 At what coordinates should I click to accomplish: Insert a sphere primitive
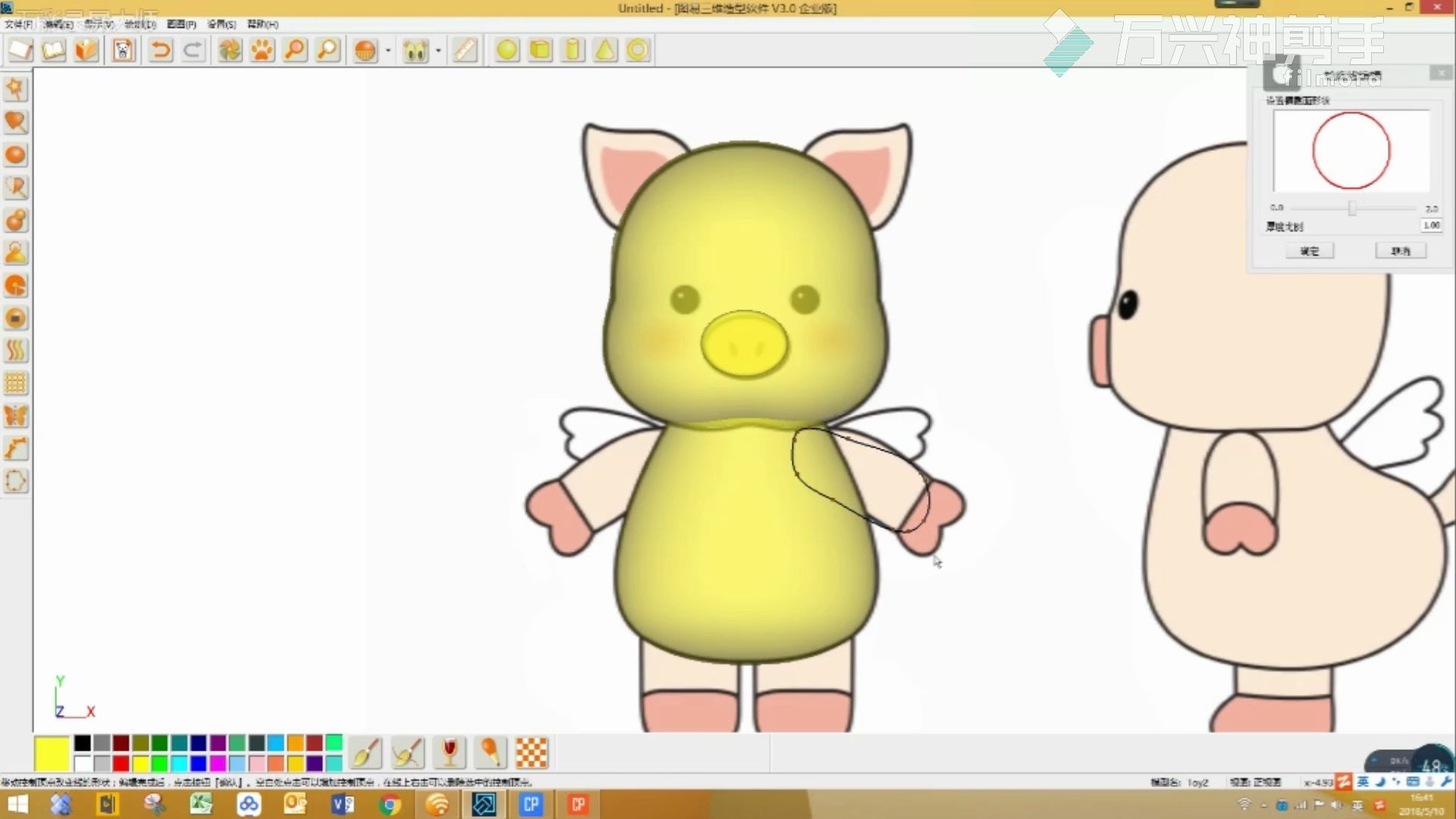(x=507, y=50)
